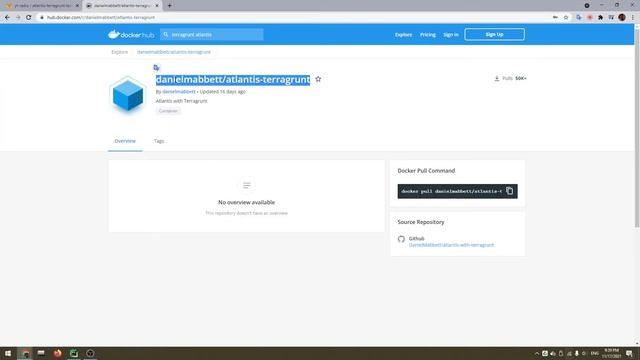Image resolution: width=640 pixels, height=360 pixels.
Task: Click the Chrome tab search icon
Action: pos(587,6)
